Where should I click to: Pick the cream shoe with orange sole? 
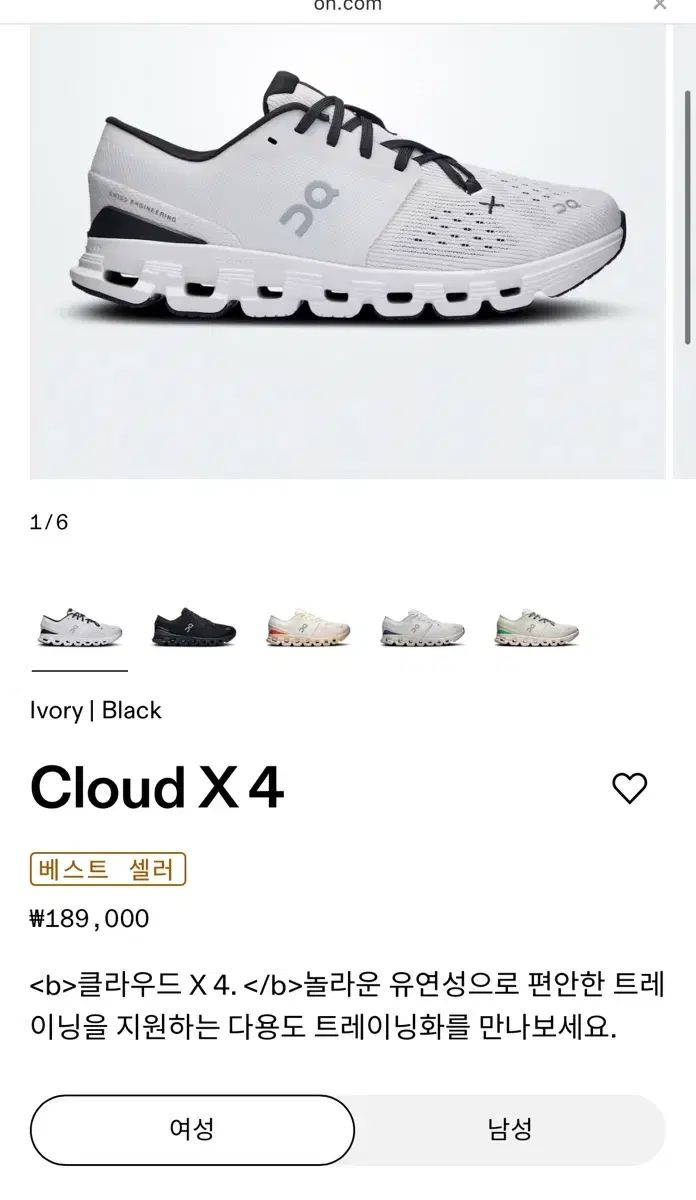[x=308, y=629]
